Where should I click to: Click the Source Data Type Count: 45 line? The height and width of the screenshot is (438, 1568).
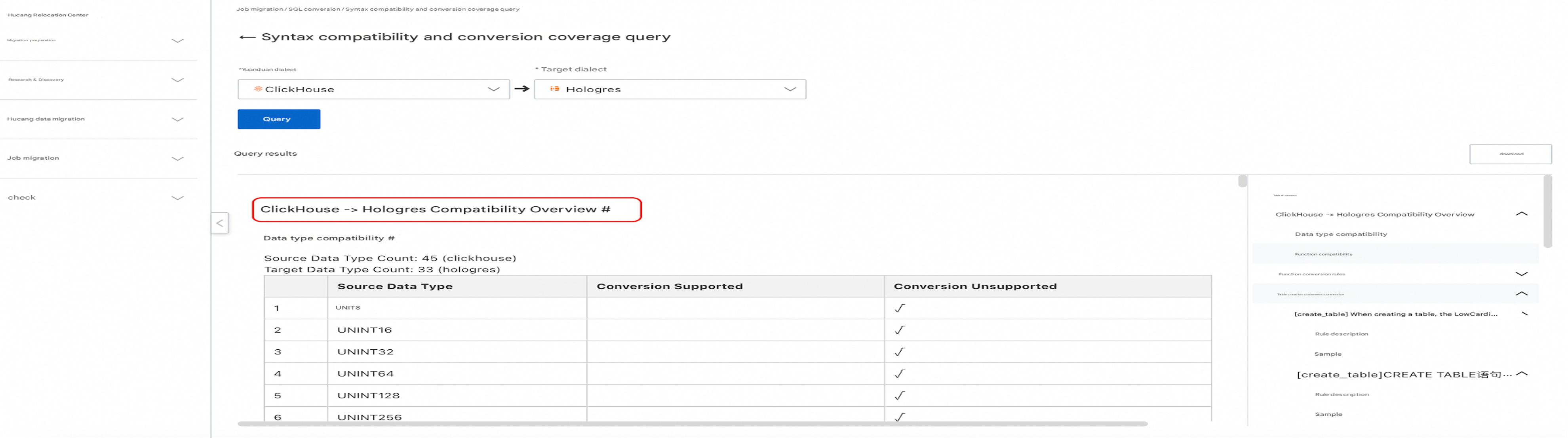[390, 258]
